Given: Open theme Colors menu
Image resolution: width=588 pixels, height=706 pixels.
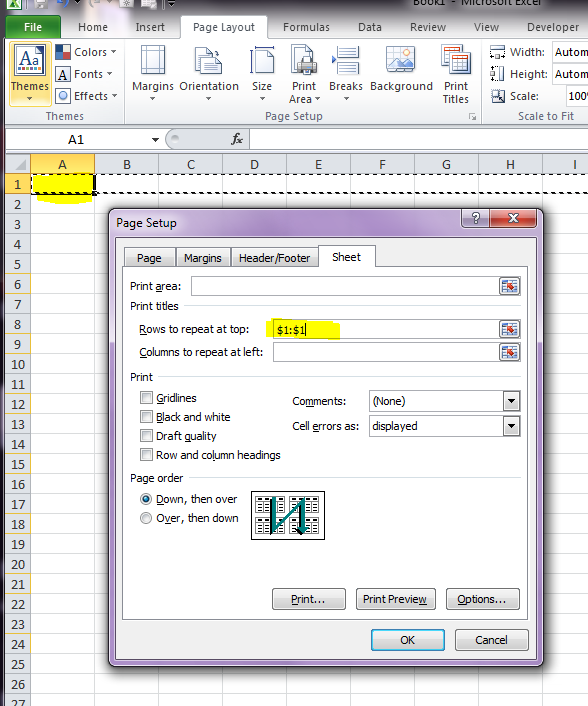Looking at the screenshot, I should pyautogui.click(x=86, y=52).
